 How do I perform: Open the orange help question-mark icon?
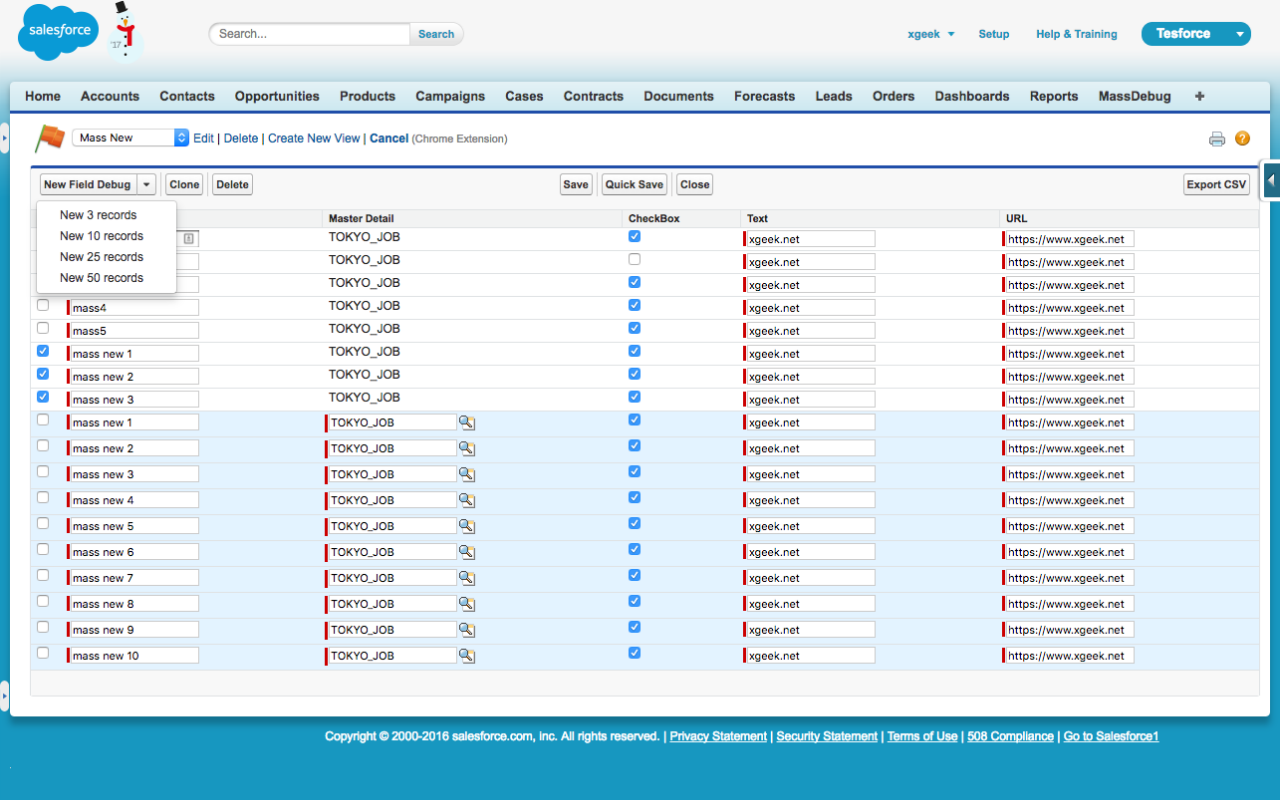pyautogui.click(x=1242, y=139)
